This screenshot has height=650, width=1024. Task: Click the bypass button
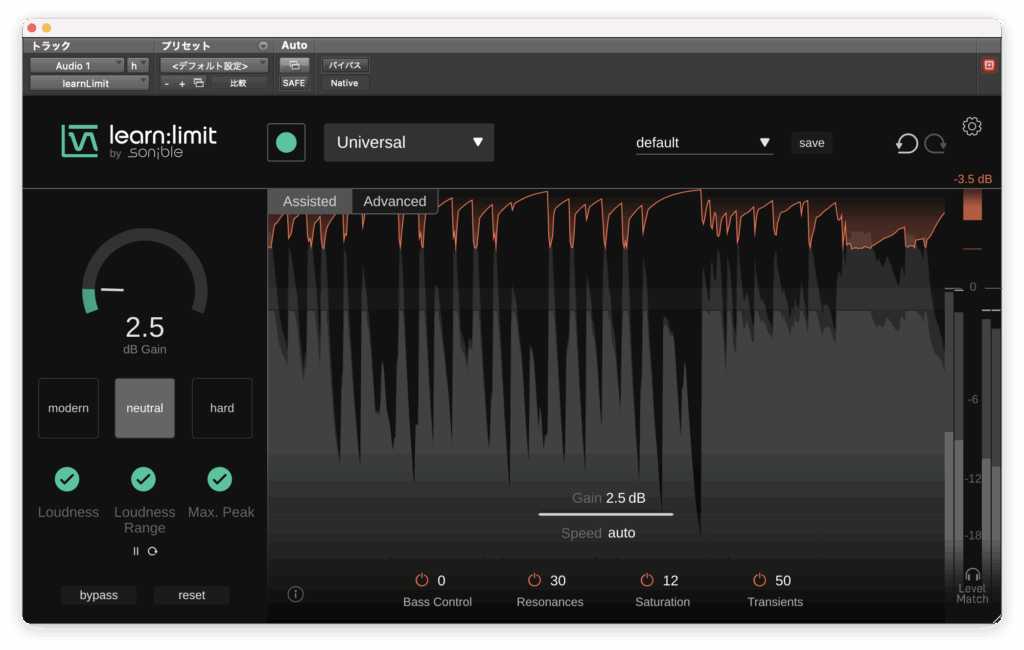(99, 594)
